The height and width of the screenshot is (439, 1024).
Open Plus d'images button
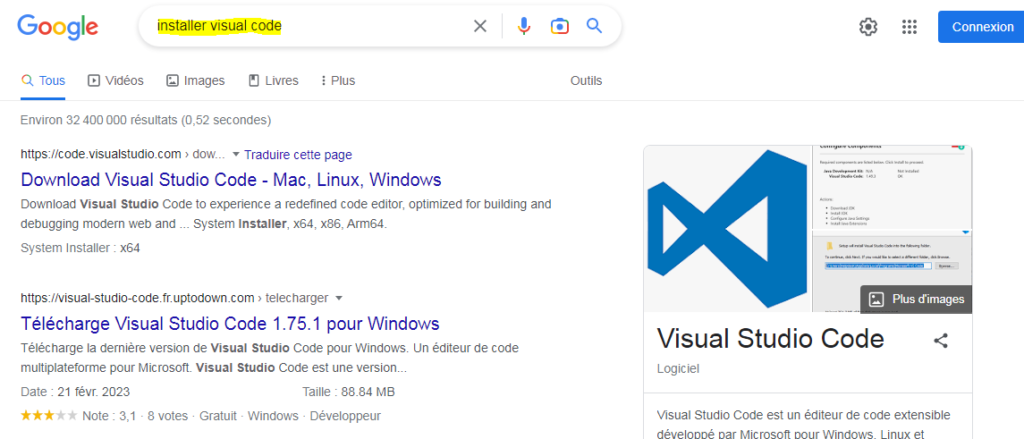coord(916,299)
